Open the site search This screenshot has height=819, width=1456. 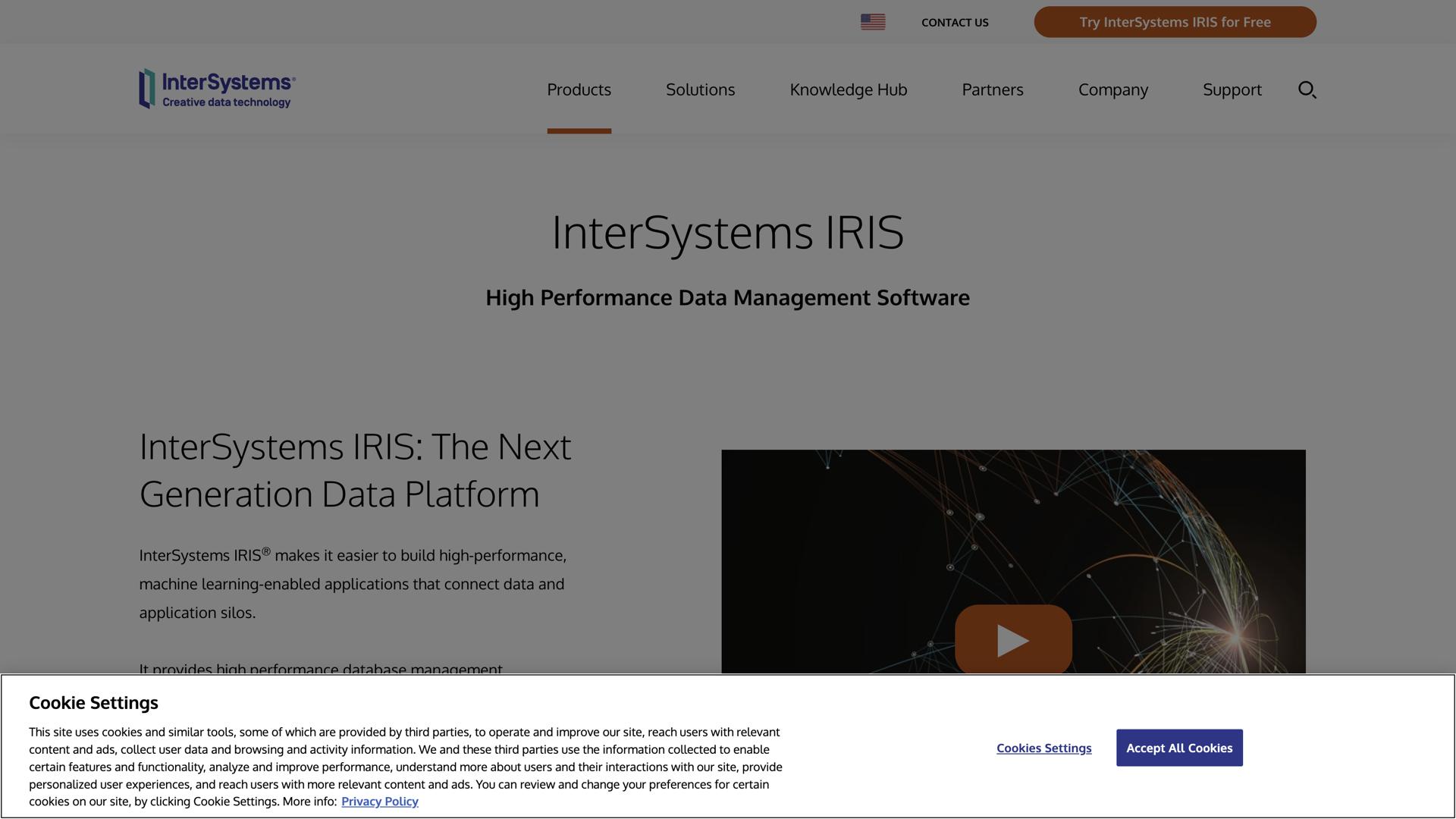[1307, 89]
